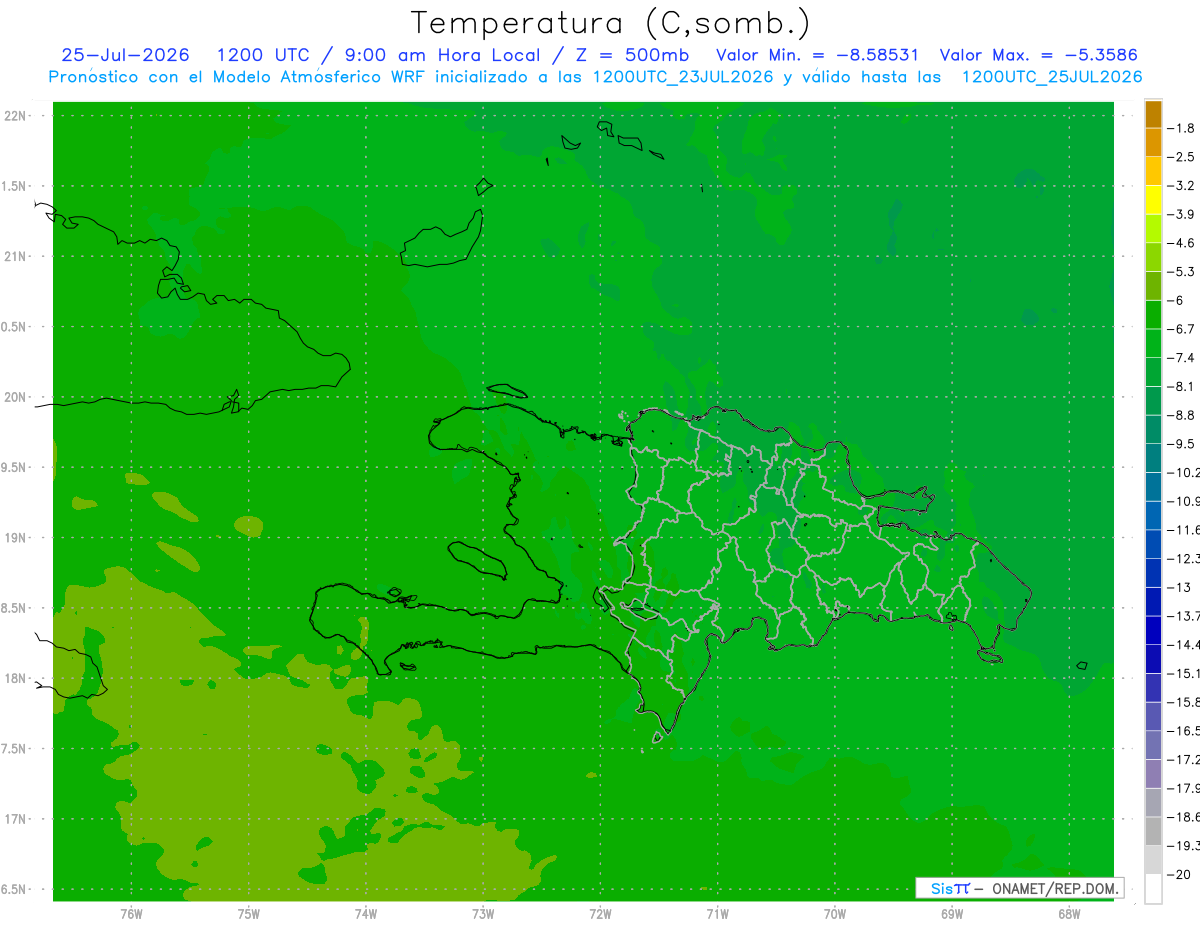Click the white swatch below -20
Viewport: 1200px width, 927px height.
[1153, 889]
